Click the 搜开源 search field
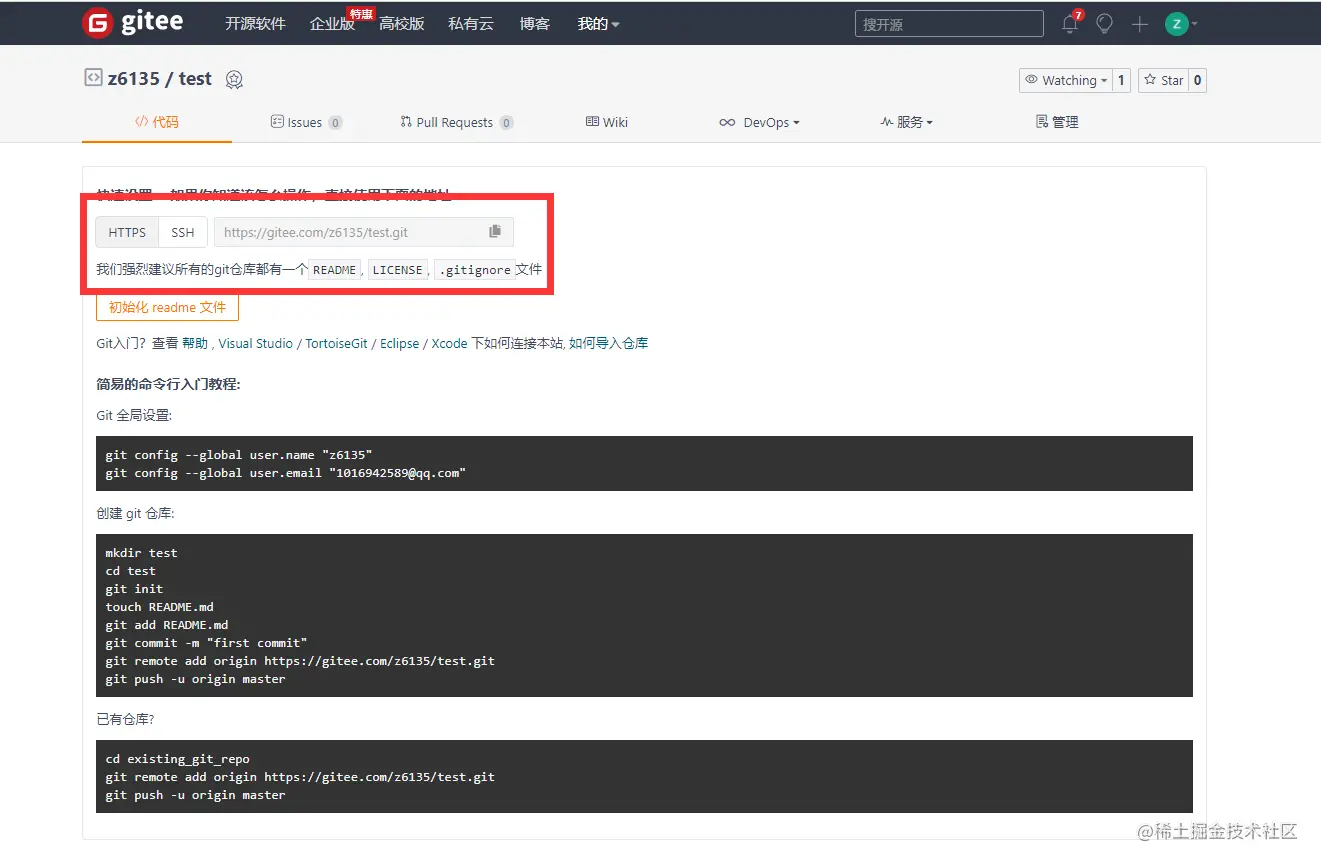This screenshot has width=1321, height=865. click(x=949, y=24)
